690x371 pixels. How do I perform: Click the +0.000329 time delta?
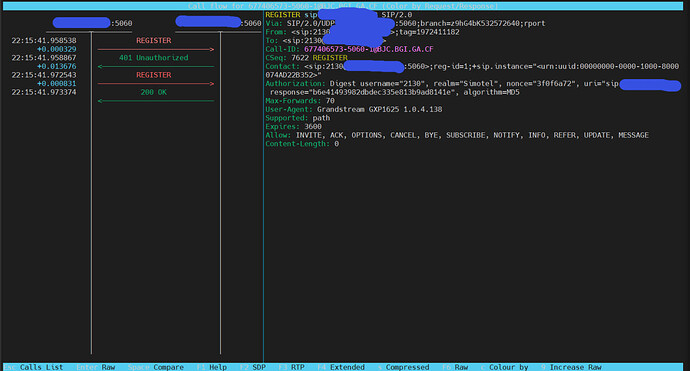(57, 49)
